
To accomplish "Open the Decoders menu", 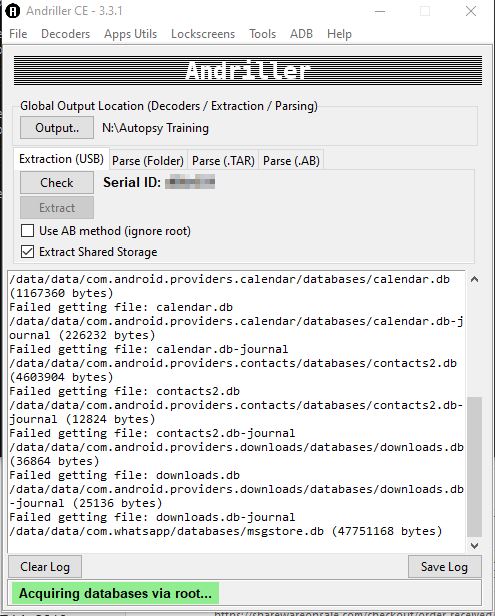I will click(x=65, y=34).
